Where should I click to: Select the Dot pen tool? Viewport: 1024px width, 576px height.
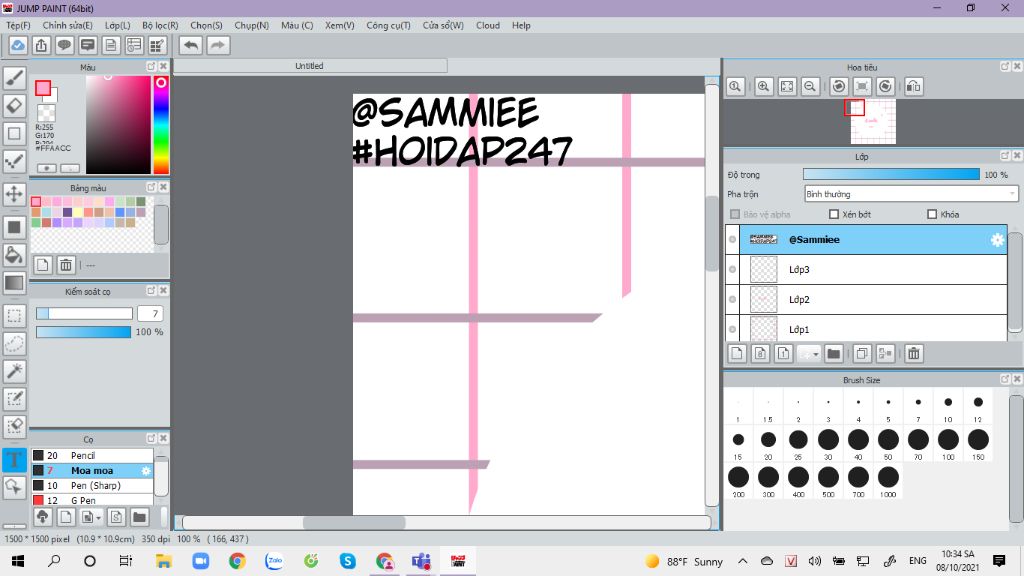tap(14, 161)
